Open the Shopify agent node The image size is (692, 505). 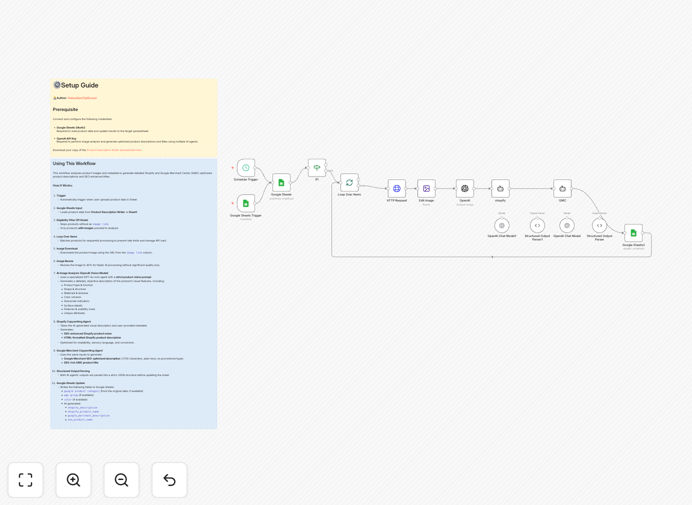500,188
